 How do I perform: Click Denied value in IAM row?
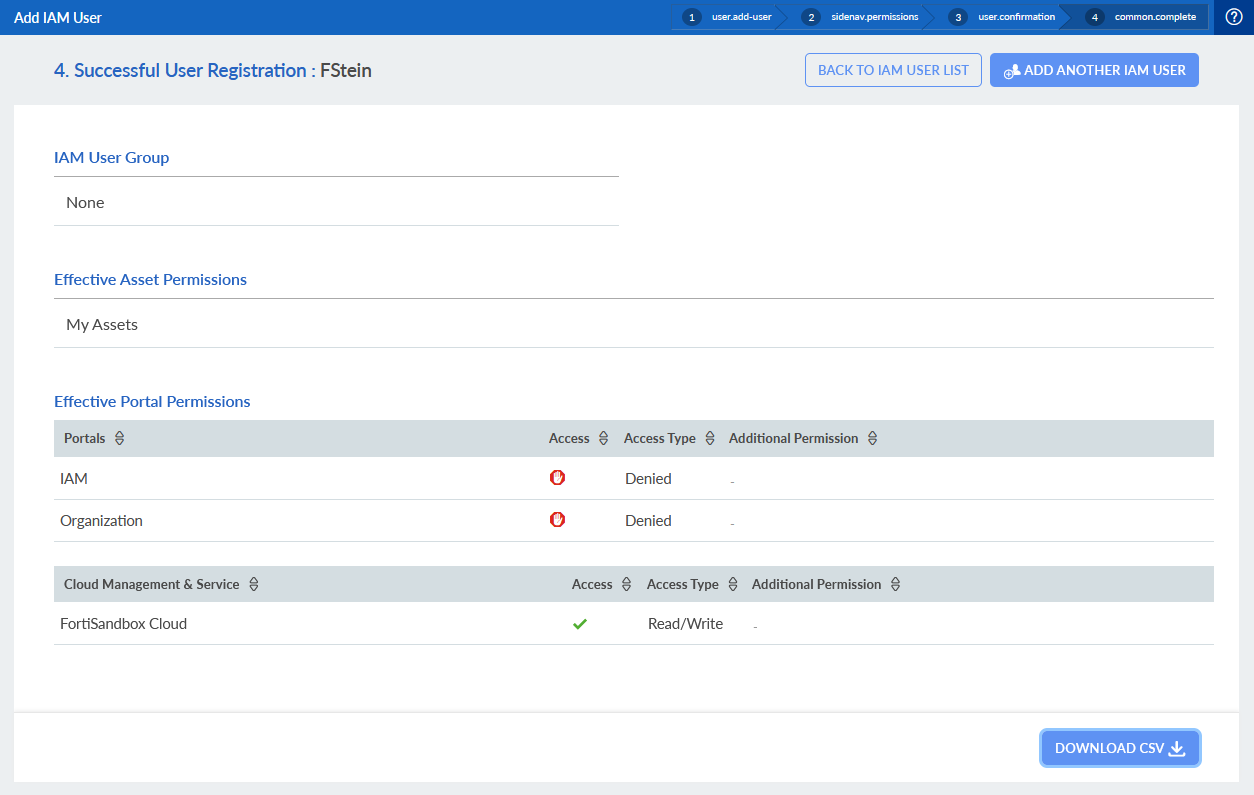(648, 479)
